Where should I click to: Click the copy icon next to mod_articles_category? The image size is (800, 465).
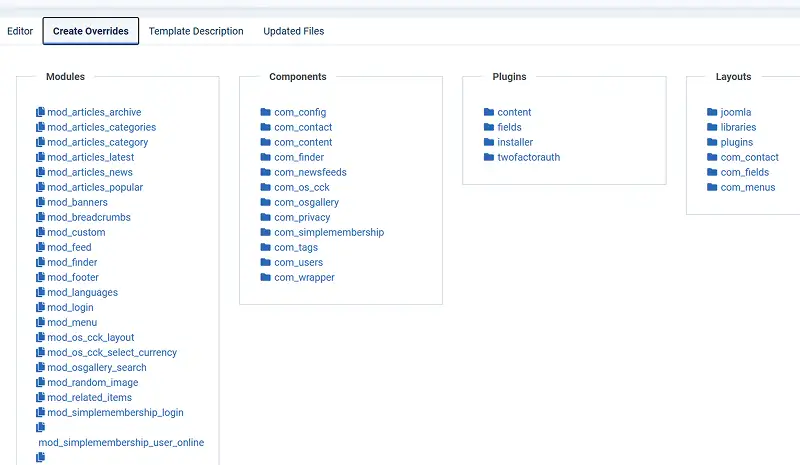pos(40,142)
